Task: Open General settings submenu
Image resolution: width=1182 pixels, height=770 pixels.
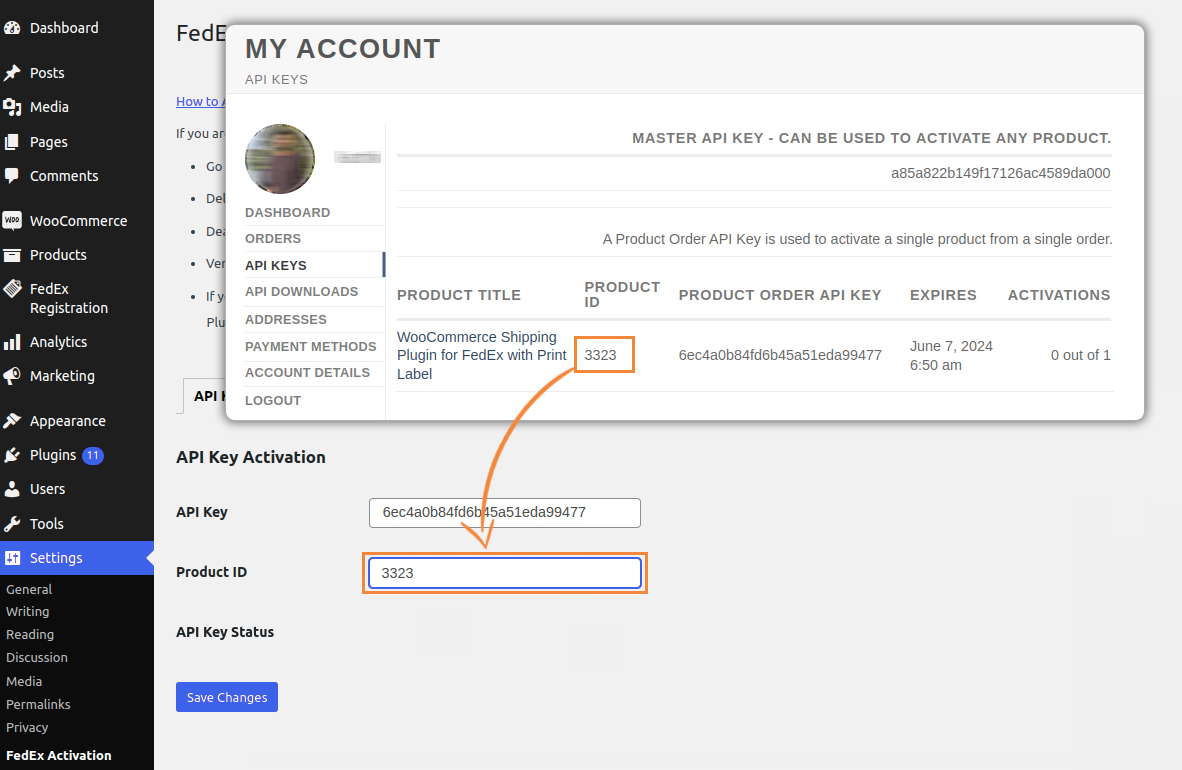Action: coord(29,589)
